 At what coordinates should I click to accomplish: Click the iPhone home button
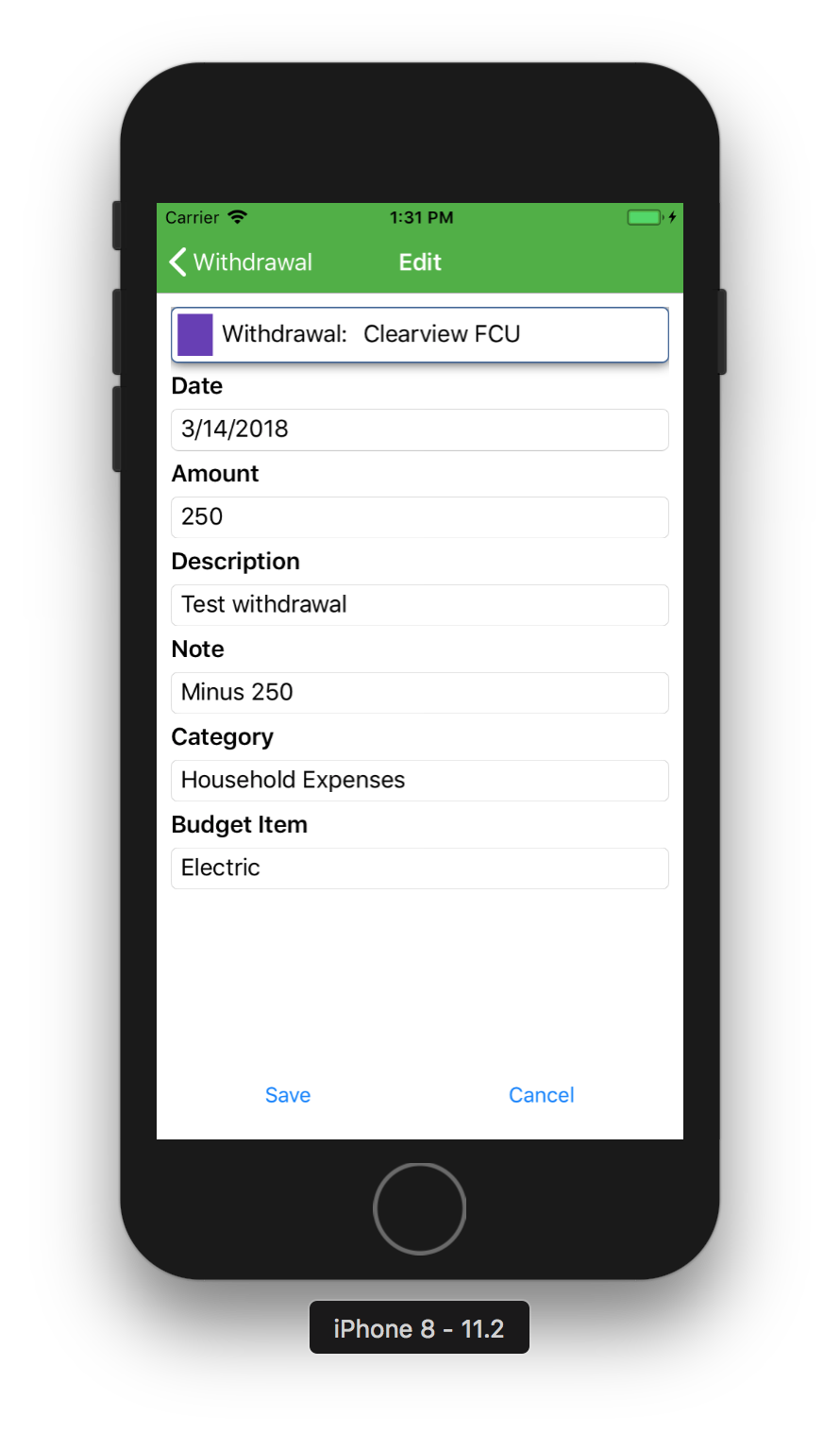click(420, 1208)
